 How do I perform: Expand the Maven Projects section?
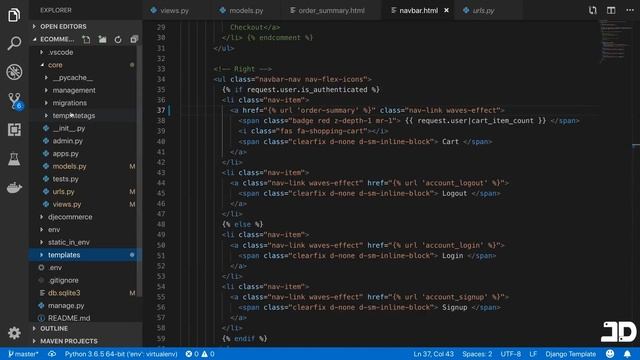pos(69,341)
